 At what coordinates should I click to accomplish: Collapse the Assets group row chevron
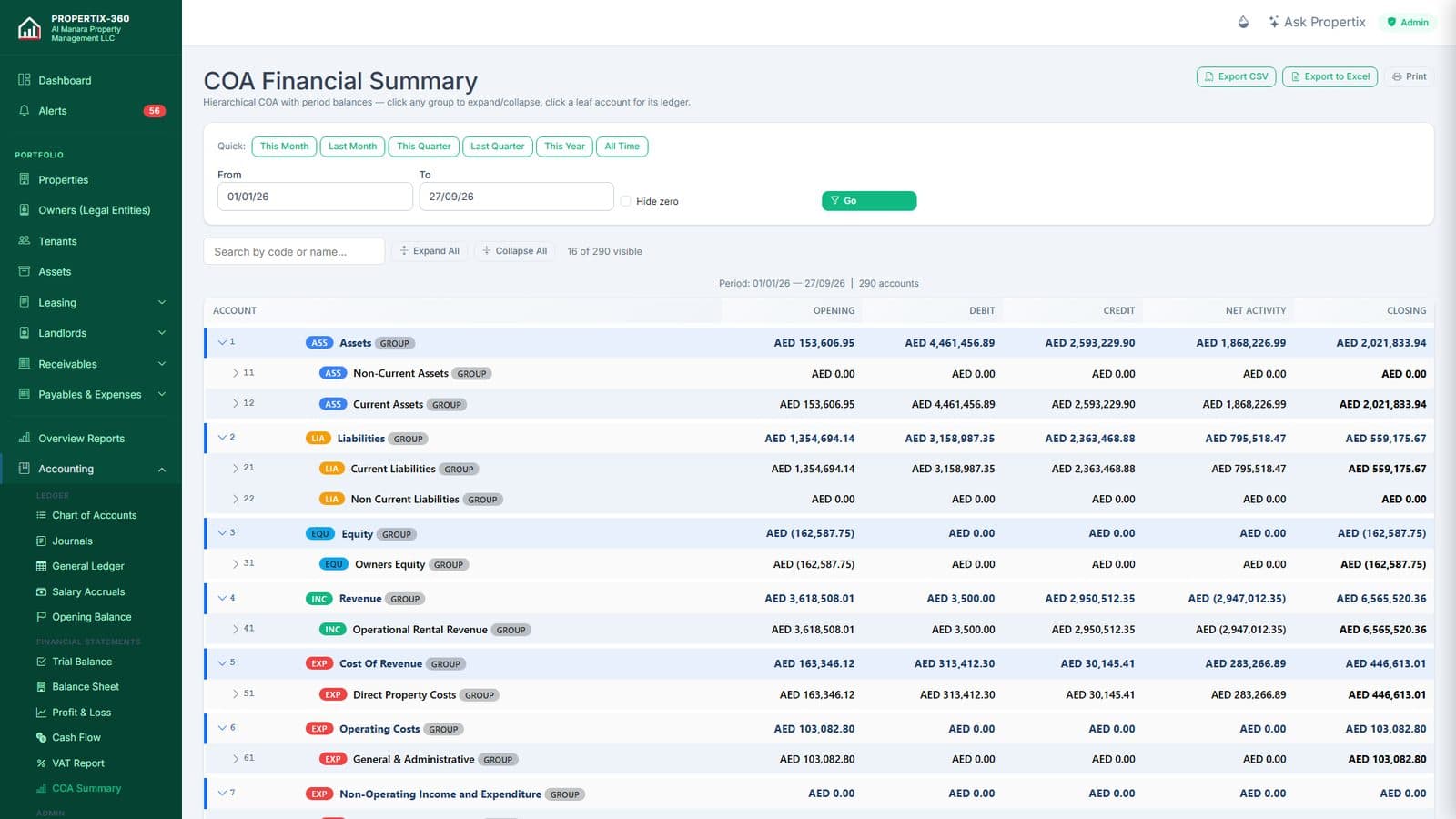pyautogui.click(x=222, y=342)
